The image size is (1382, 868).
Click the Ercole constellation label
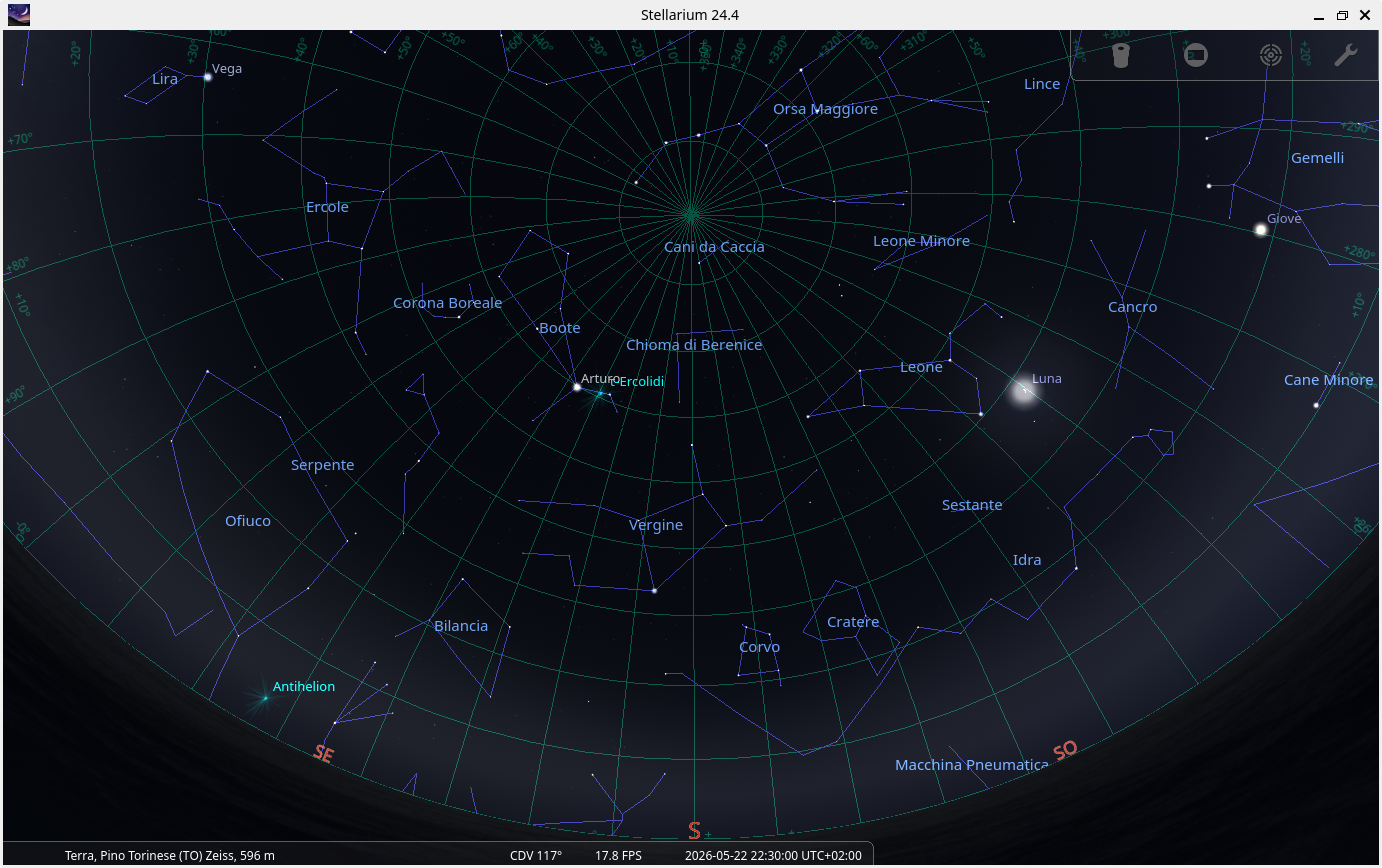[327, 207]
